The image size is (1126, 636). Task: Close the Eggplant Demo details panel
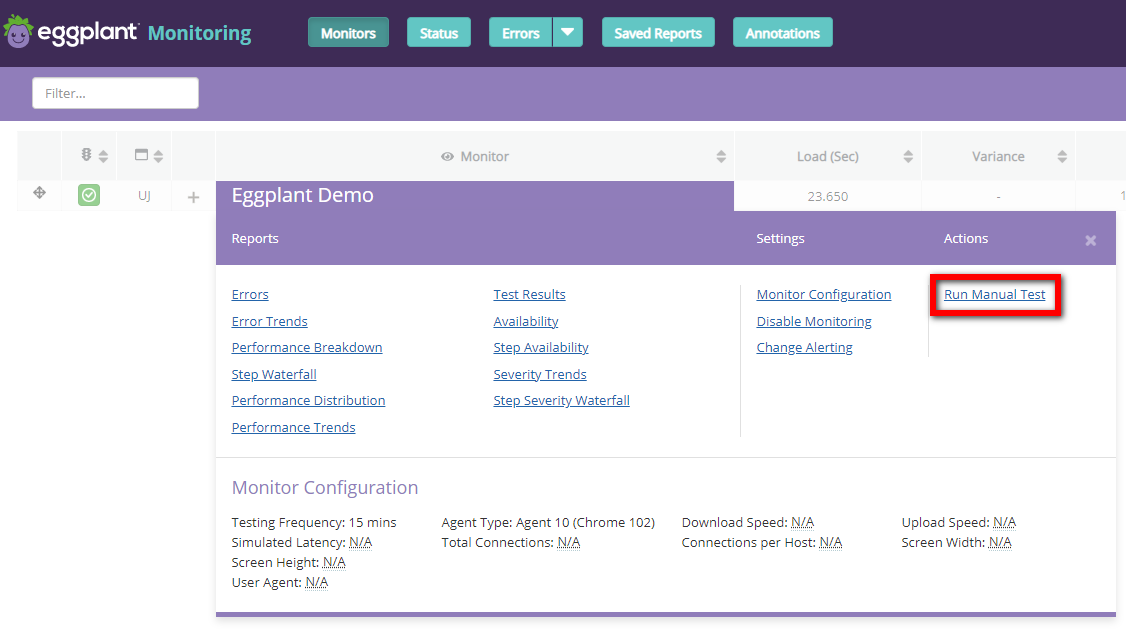pyautogui.click(x=1090, y=240)
